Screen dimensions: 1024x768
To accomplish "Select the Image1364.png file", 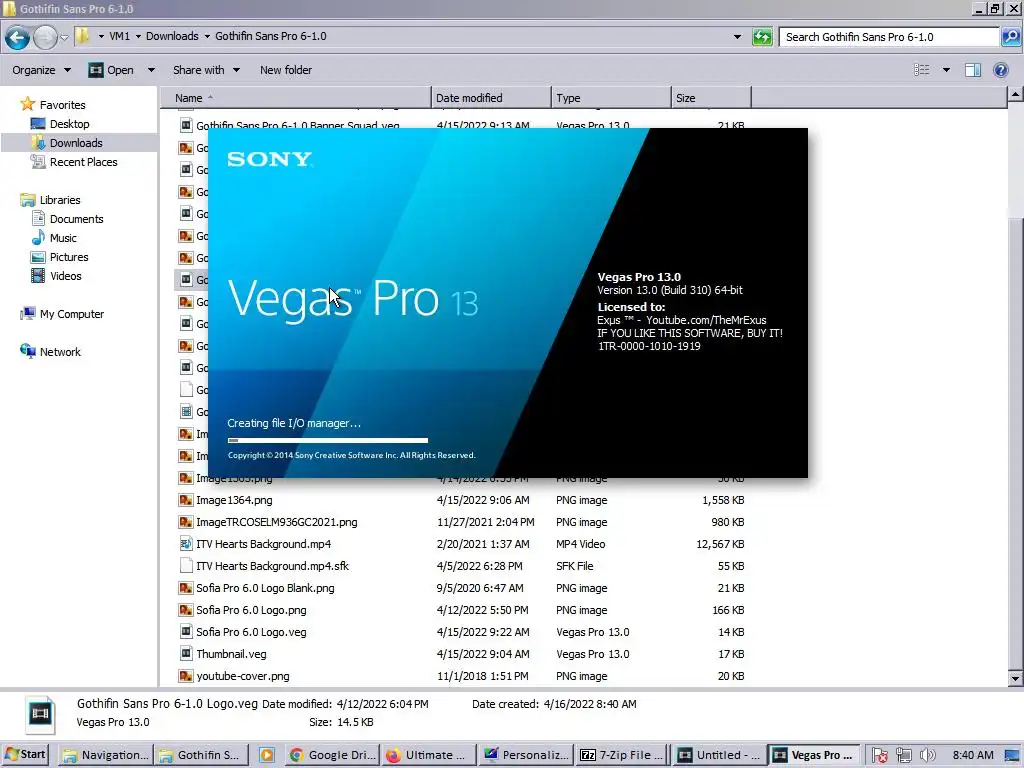I will pos(234,500).
